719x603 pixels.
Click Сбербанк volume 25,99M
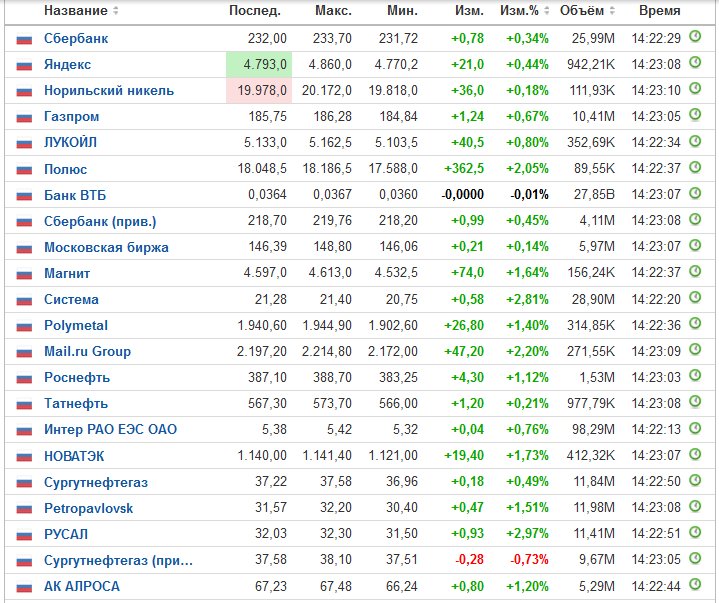(x=593, y=38)
